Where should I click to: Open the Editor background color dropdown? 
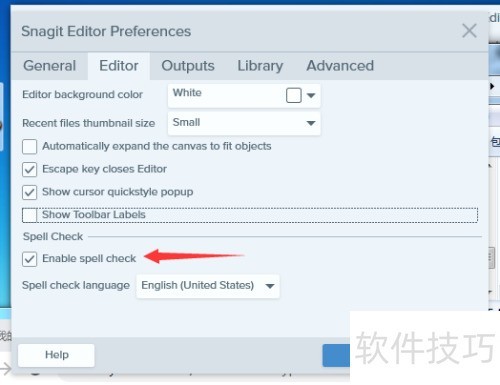(244, 96)
